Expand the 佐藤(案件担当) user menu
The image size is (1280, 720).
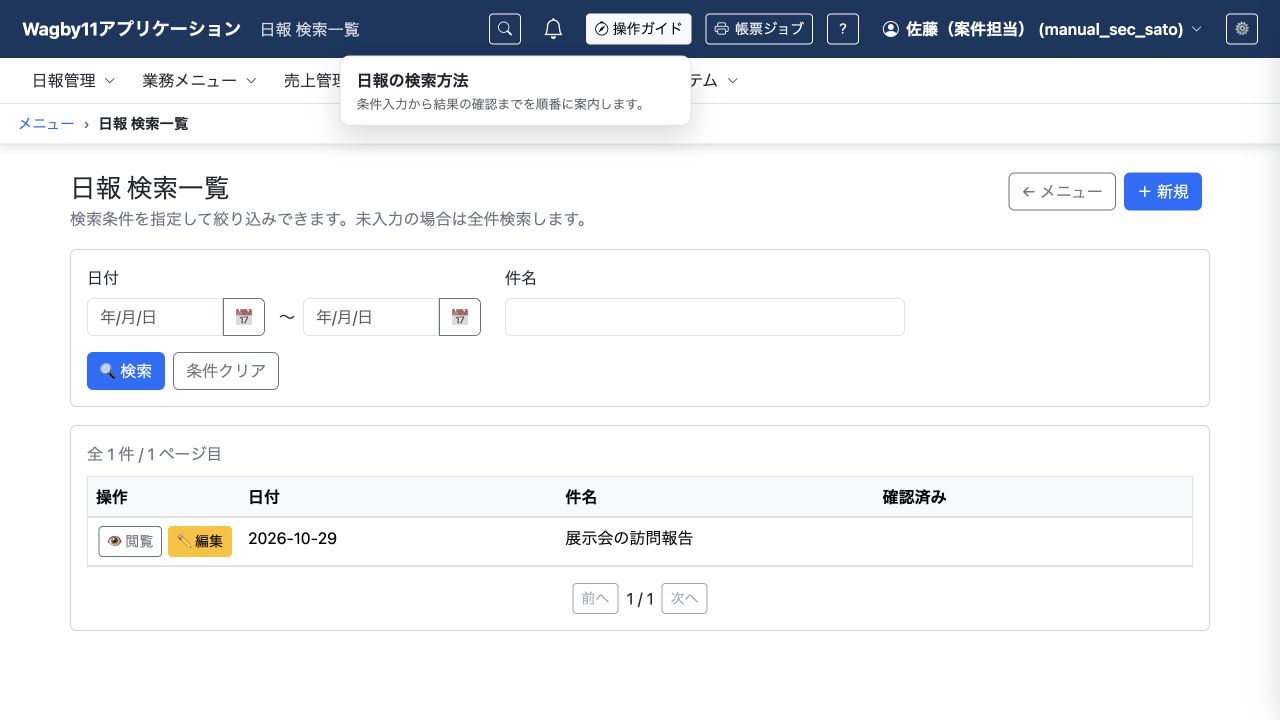1042,29
